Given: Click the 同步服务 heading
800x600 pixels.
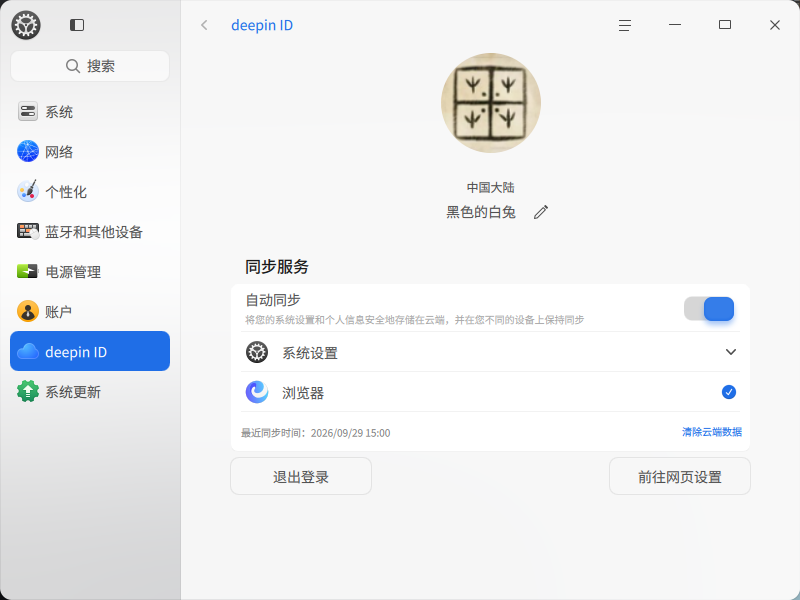Looking at the screenshot, I should click(277, 266).
